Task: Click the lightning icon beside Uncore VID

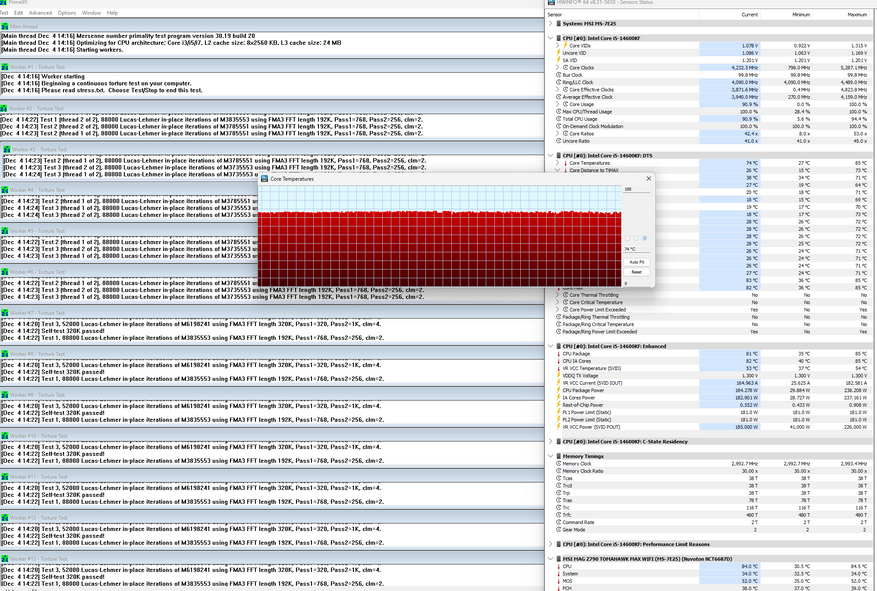Action: coord(558,53)
